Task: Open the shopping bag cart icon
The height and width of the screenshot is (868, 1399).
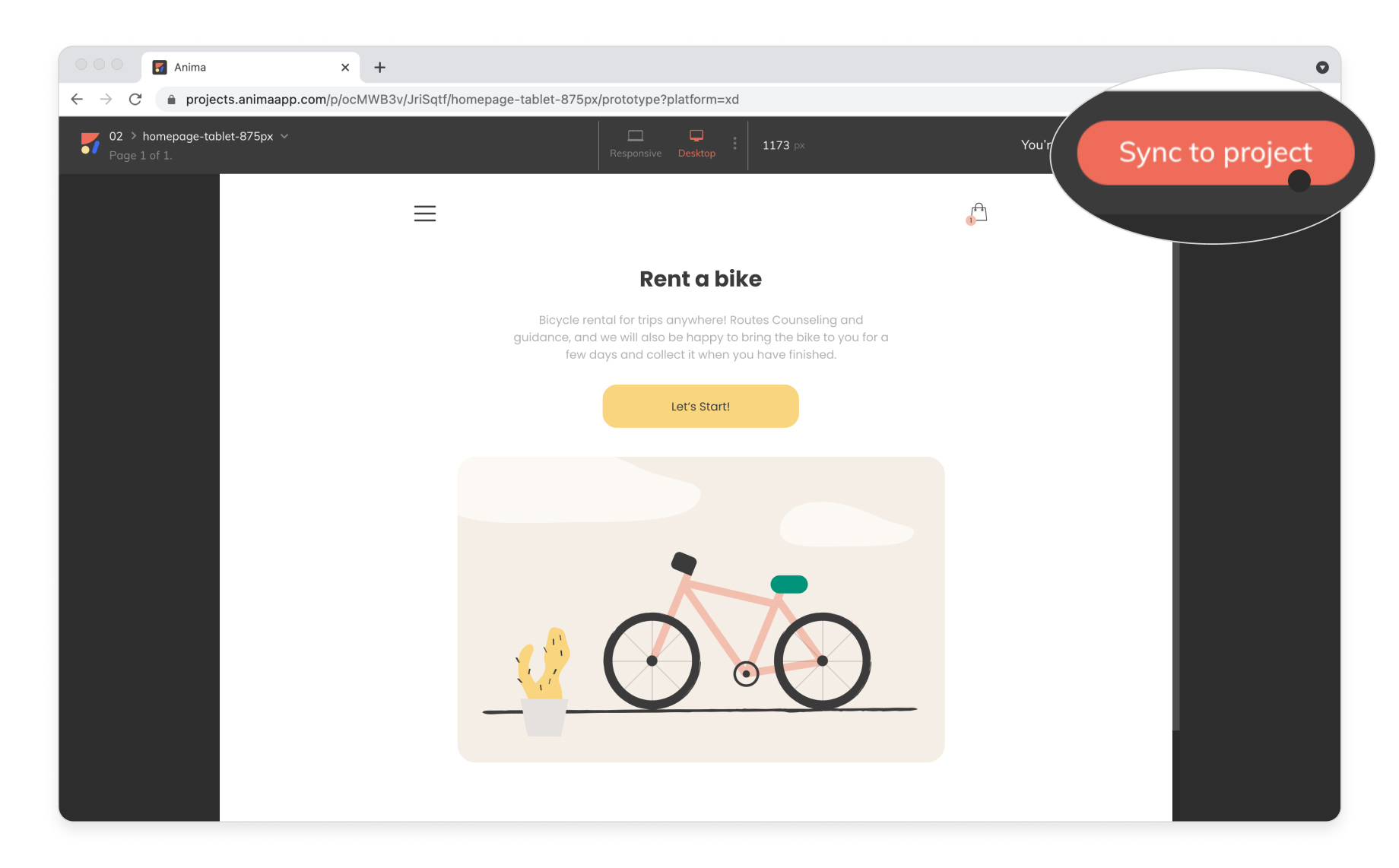Action: (x=978, y=214)
